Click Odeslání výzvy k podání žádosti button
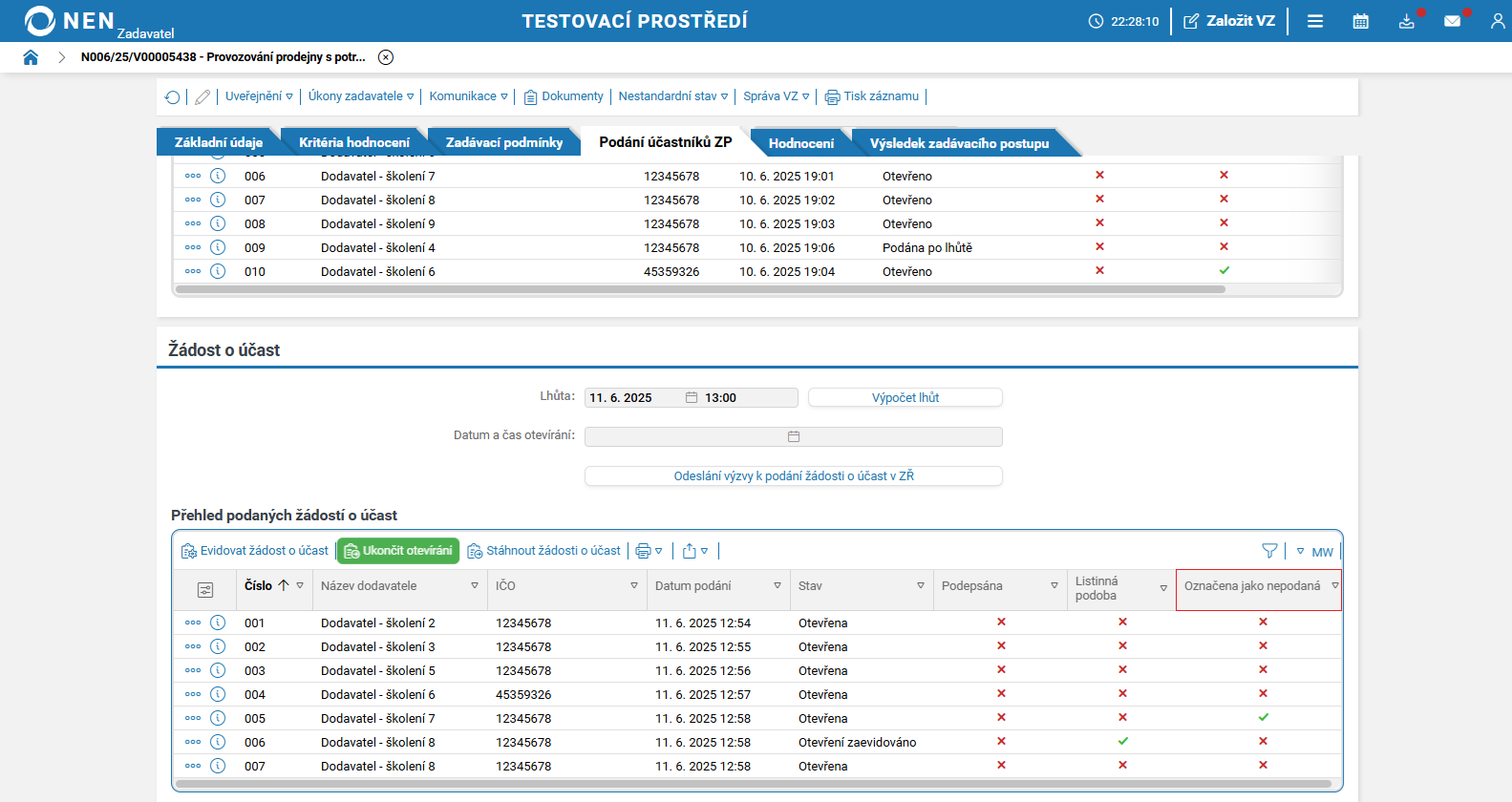 click(x=793, y=475)
